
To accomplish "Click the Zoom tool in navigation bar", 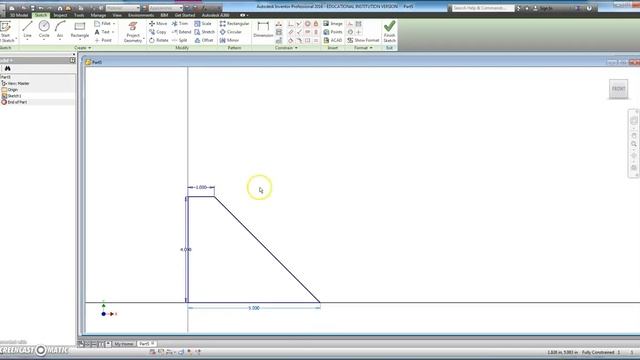I will pyautogui.click(x=634, y=144).
